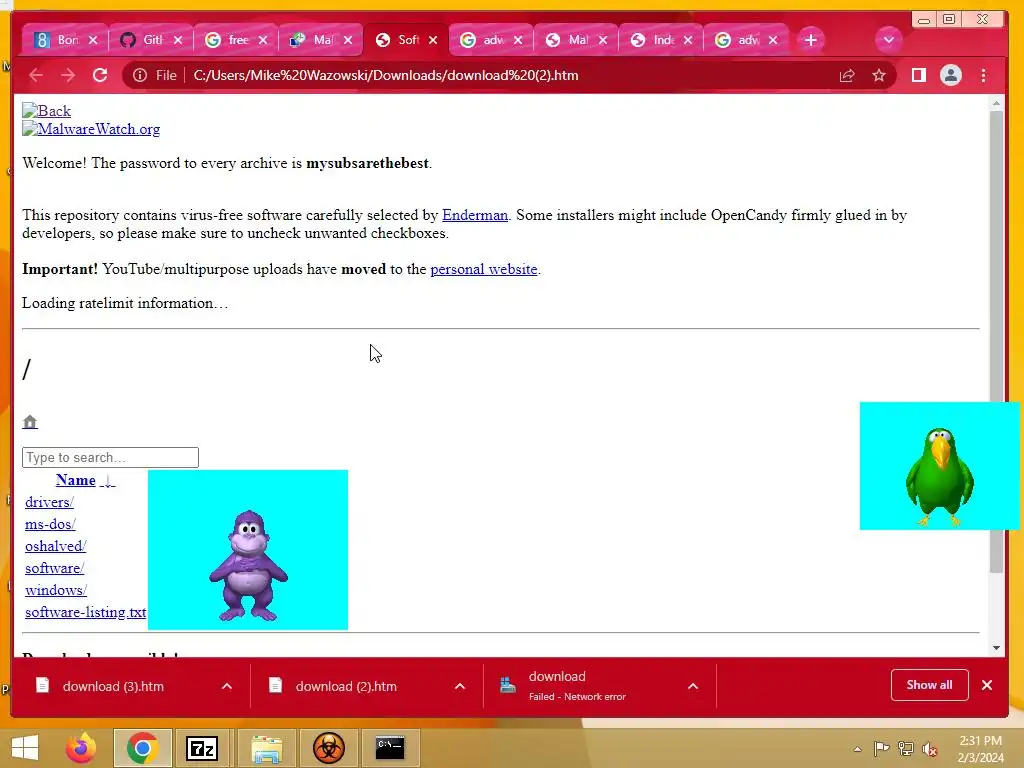Close the Bon tab
The image size is (1024, 768).
93,40
